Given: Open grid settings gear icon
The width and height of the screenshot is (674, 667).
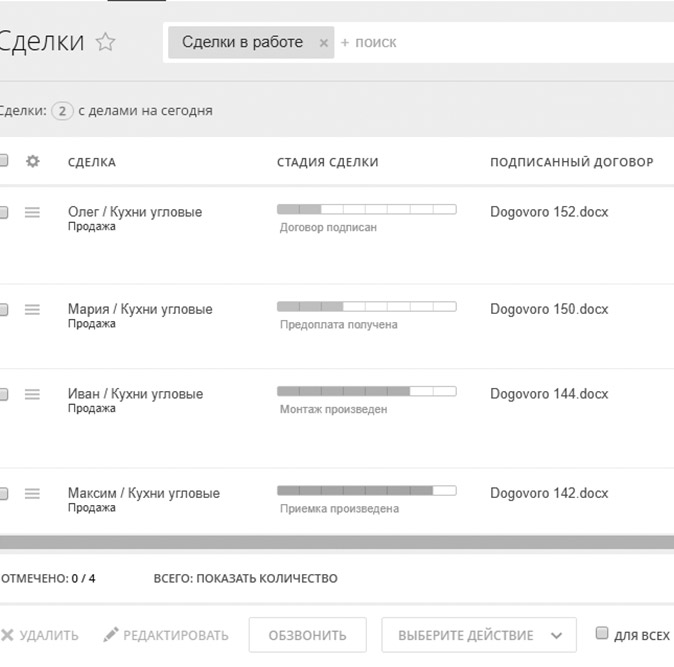Looking at the screenshot, I should coord(32,161).
